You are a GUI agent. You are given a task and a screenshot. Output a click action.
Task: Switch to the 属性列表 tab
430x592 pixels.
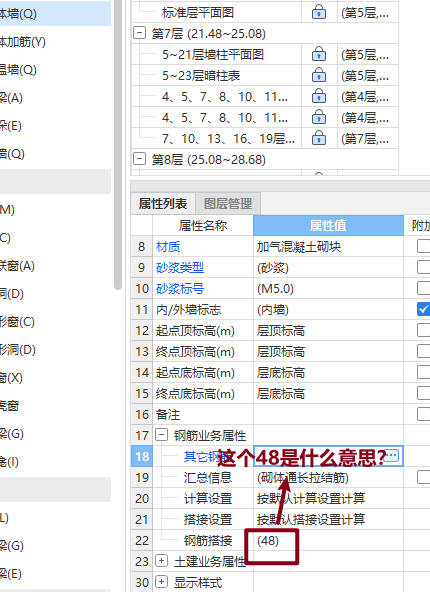[163, 204]
